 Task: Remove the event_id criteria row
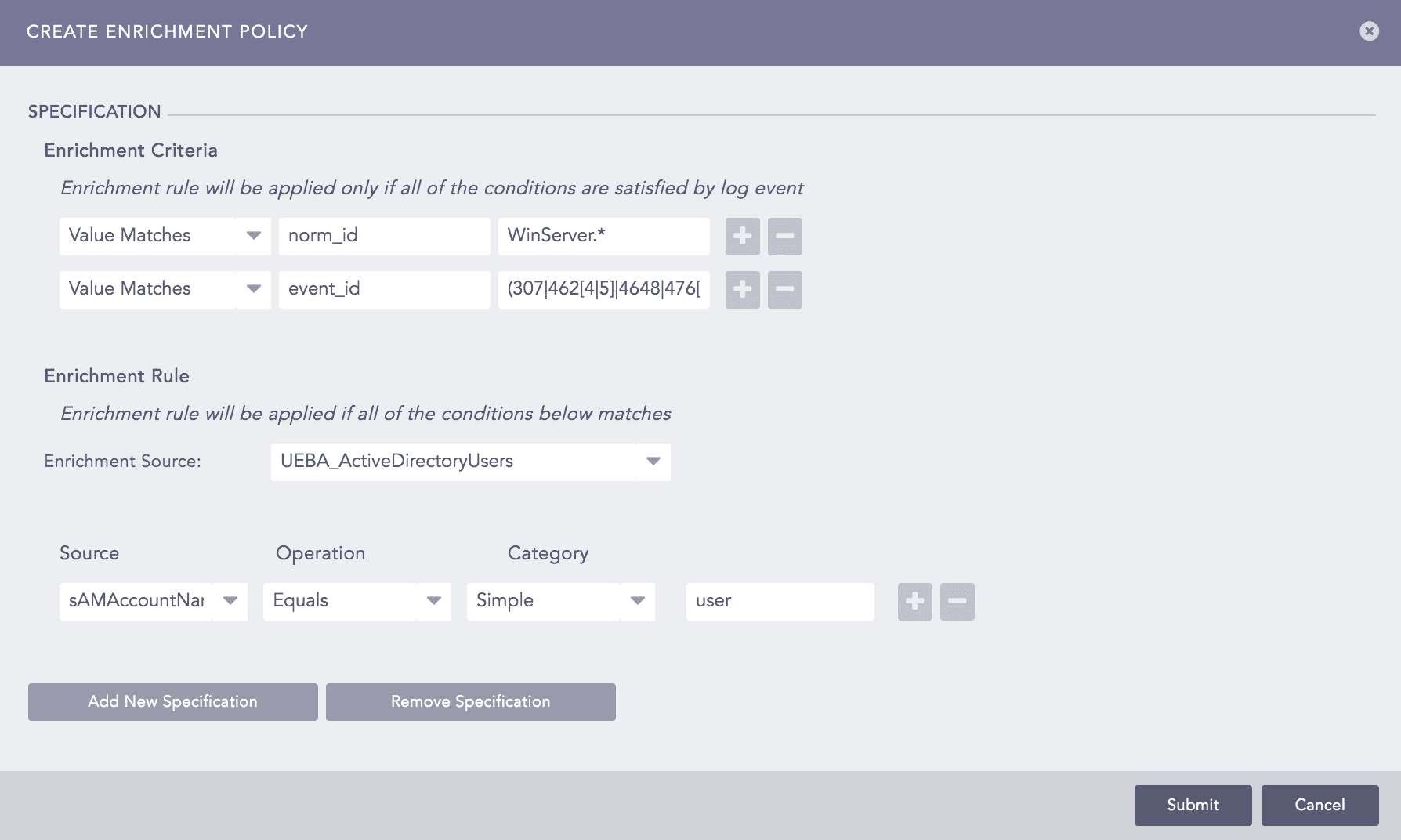point(784,290)
